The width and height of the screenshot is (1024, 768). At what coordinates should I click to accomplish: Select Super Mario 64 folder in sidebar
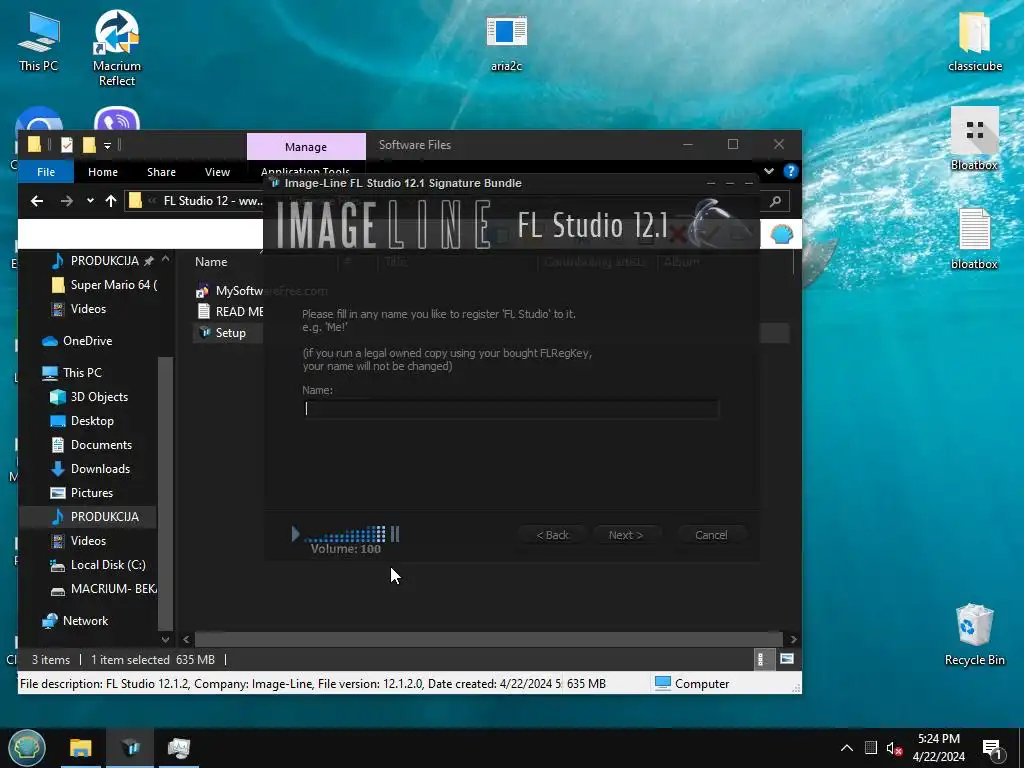[x=104, y=285]
